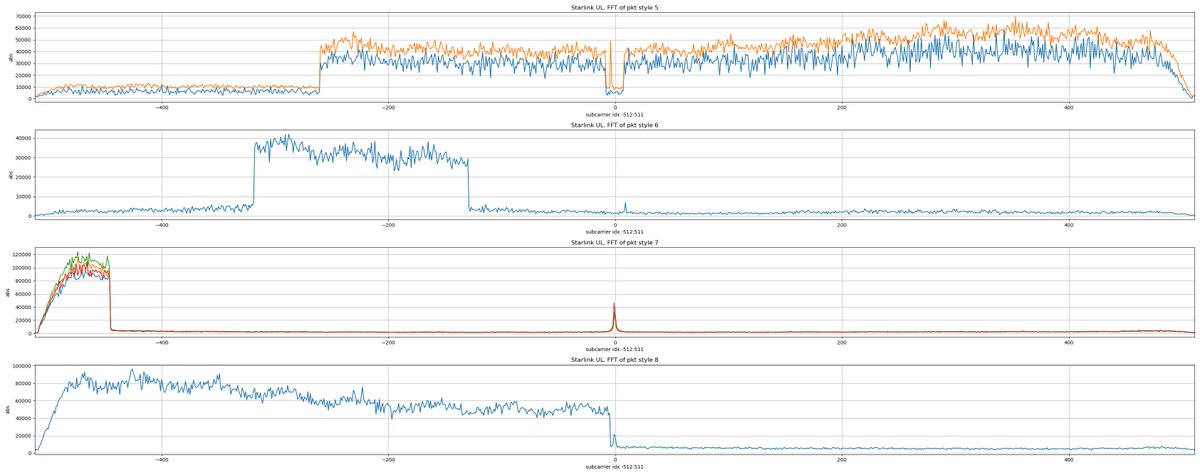The width and height of the screenshot is (1200, 475).
Task: Select the subcarrier idx x-axis label under style 5 plot
Action: click(x=614, y=113)
